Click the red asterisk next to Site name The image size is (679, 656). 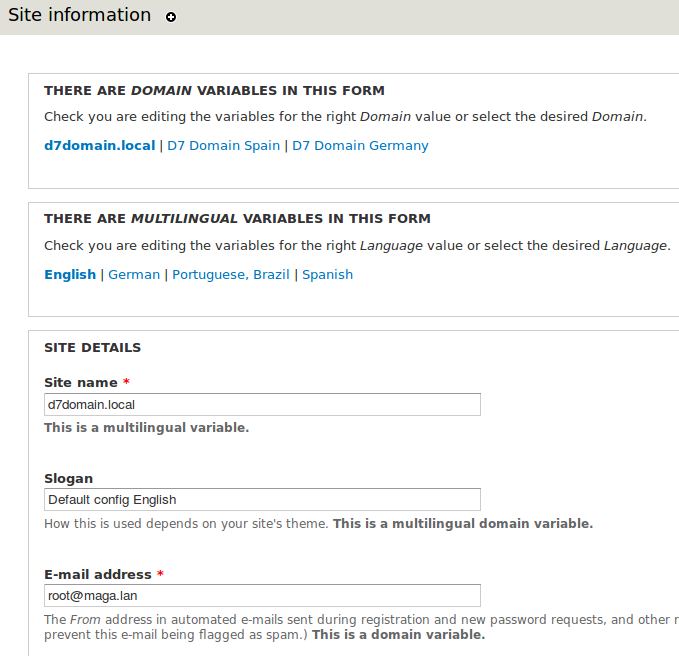(127, 383)
